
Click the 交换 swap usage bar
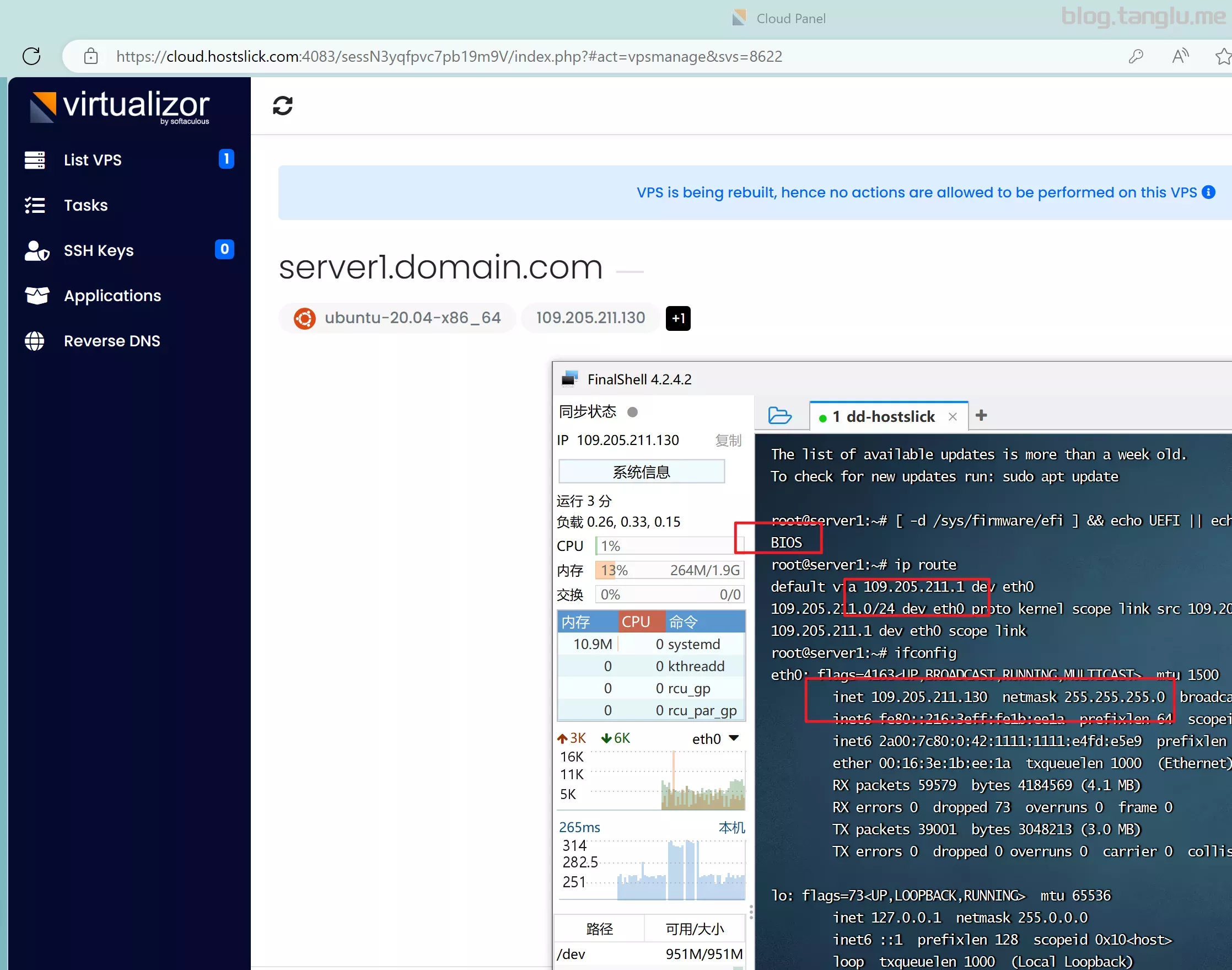[x=669, y=594]
